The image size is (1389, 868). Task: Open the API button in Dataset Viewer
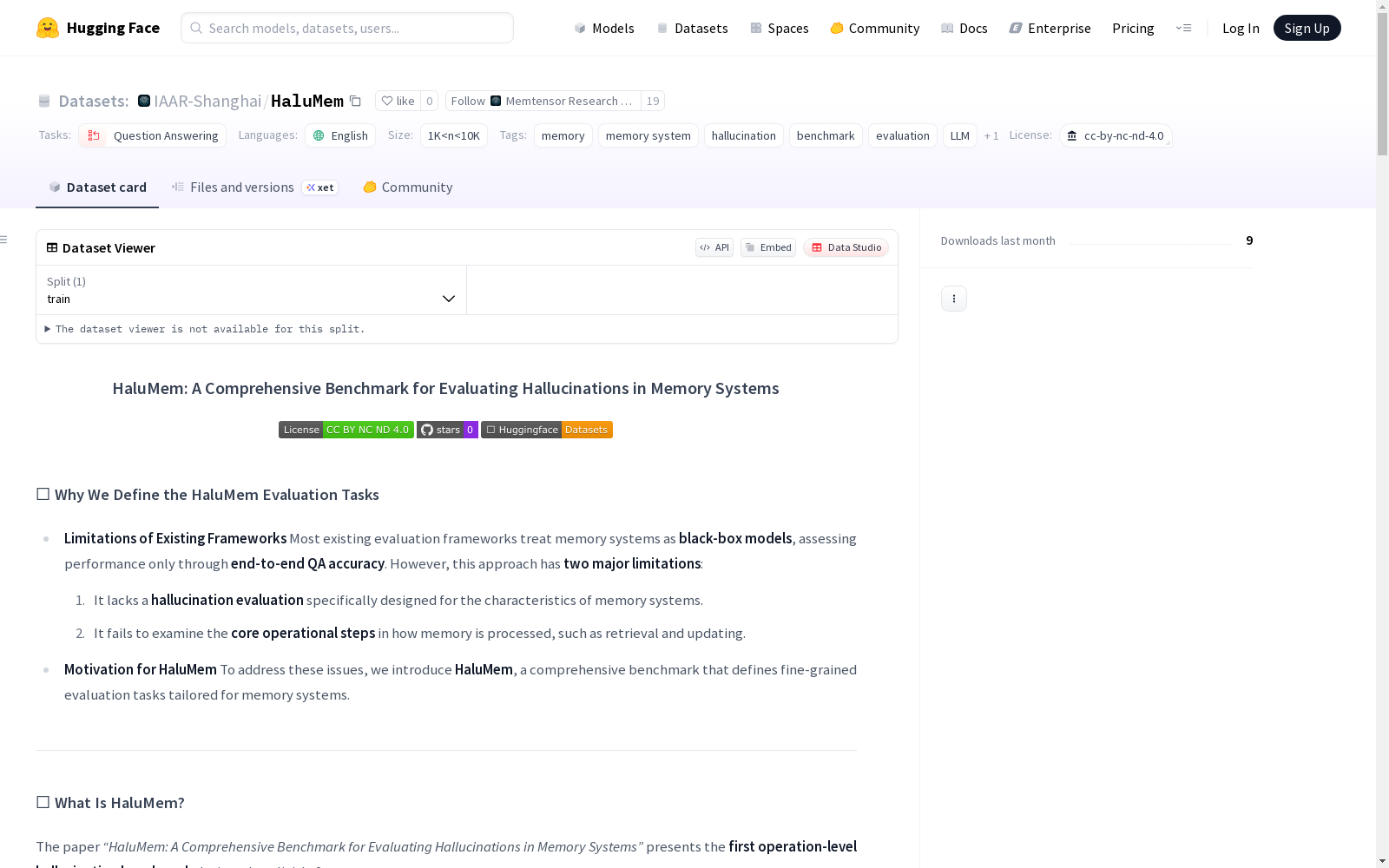[x=714, y=247]
